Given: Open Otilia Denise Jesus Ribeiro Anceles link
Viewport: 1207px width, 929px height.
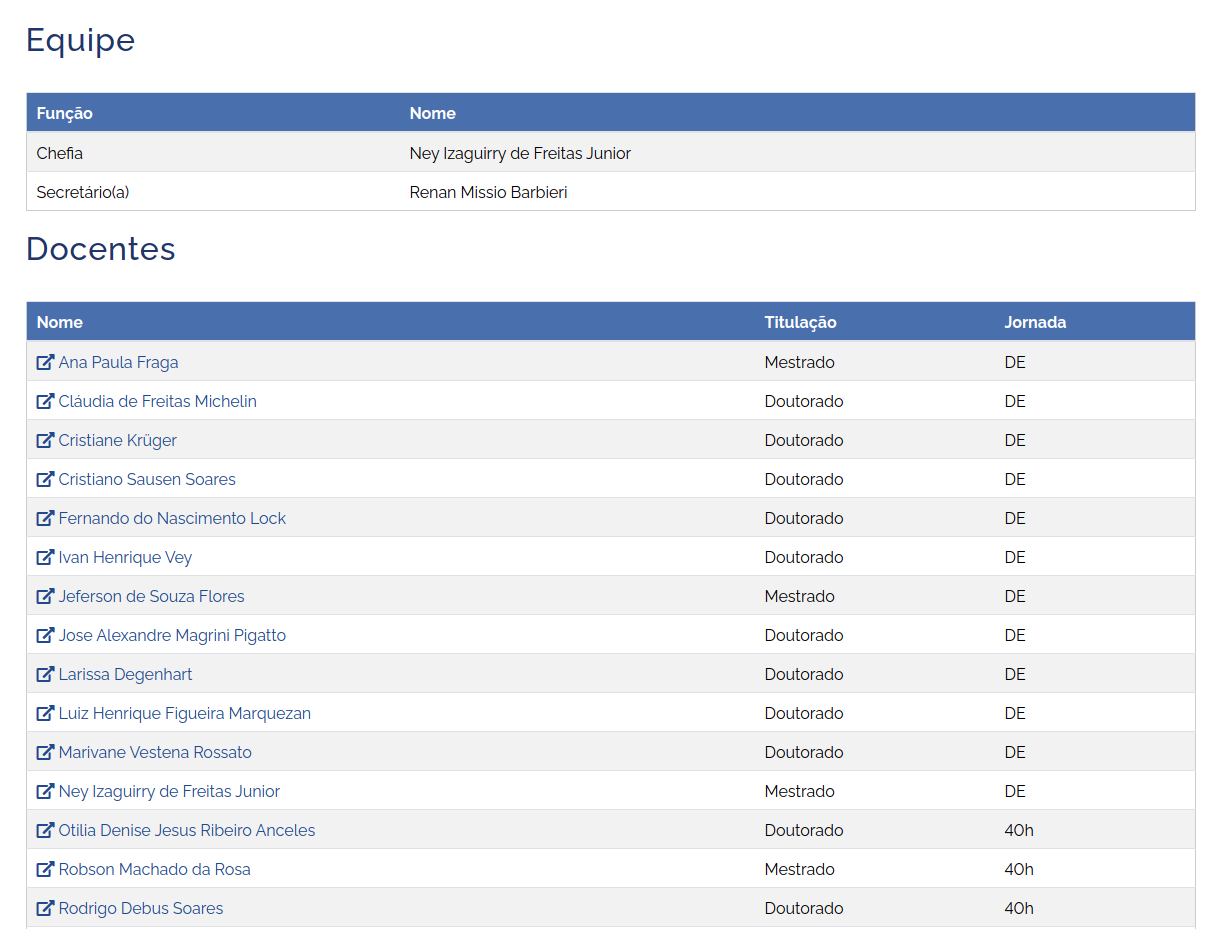Looking at the screenshot, I should click(x=186, y=830).
